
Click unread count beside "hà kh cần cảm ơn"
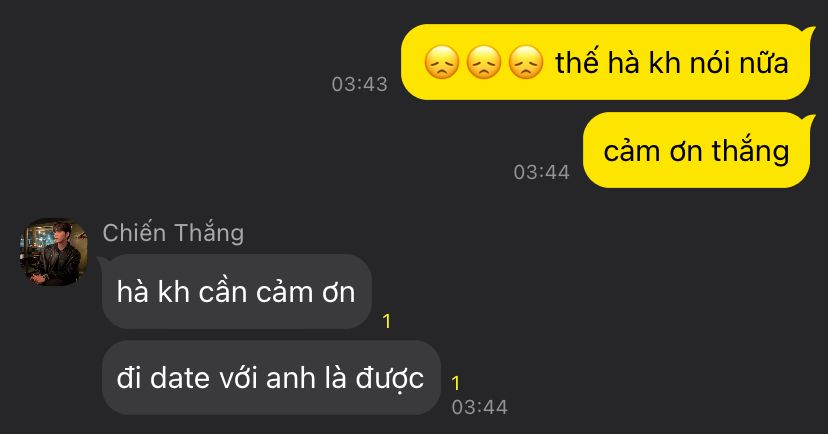point(387,321)
